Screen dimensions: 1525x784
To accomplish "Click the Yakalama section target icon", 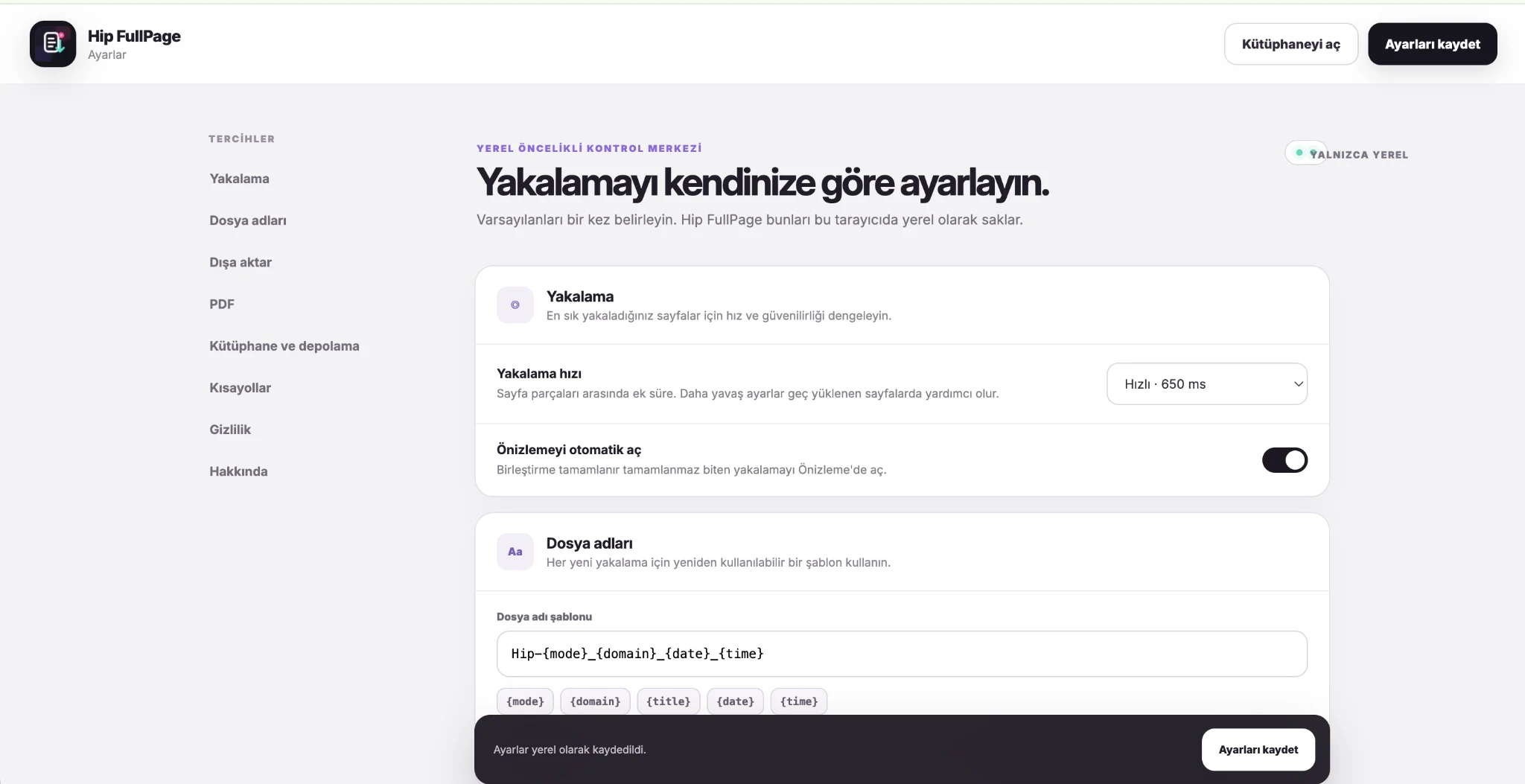I will (515, 305).
